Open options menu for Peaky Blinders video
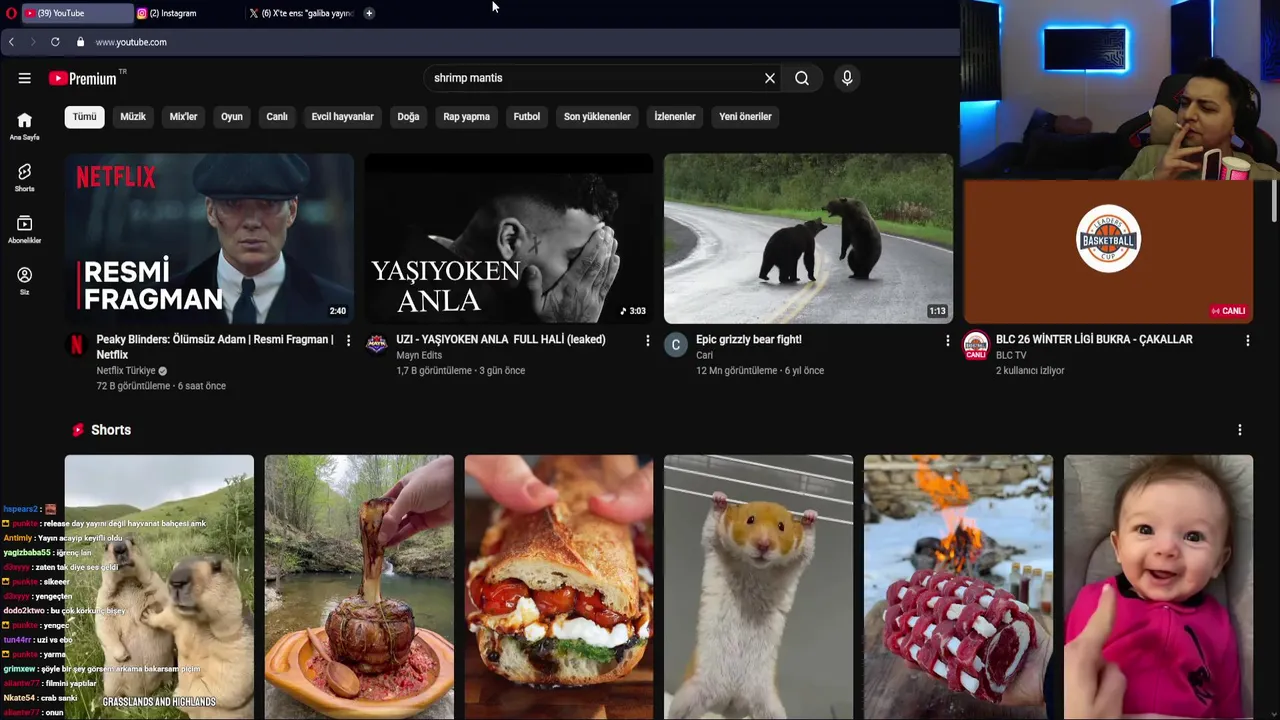Viewport: 1280px width, 720px height. [x=348, y=341]
